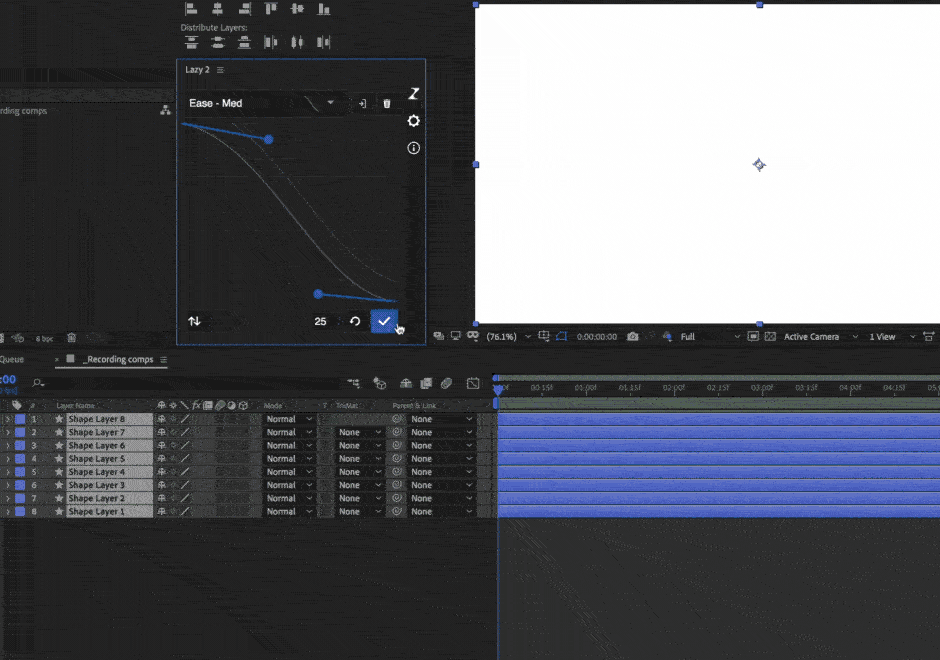The width and height of the screenshot is (940, 660).
Task: Toggle quality switch on Shape Layer 4
Action: [185, 472]
